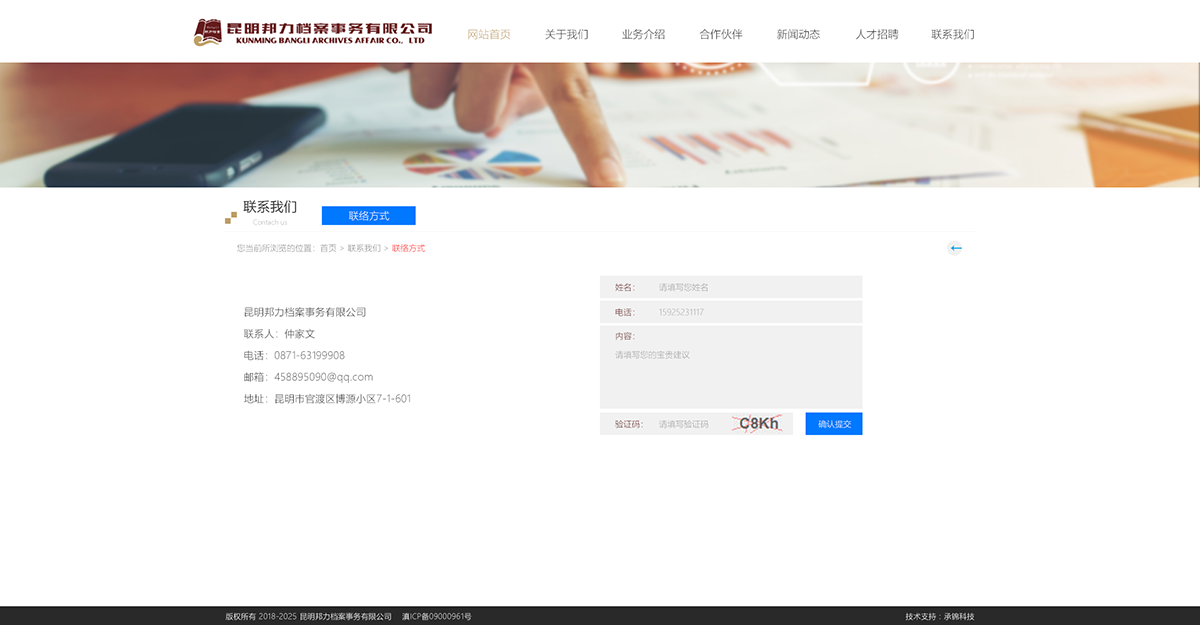The width and height of the screenshot is (1200, 625).
Task: Click the C8Kh captcha image to refresh
Action: [x=757, y=423]
